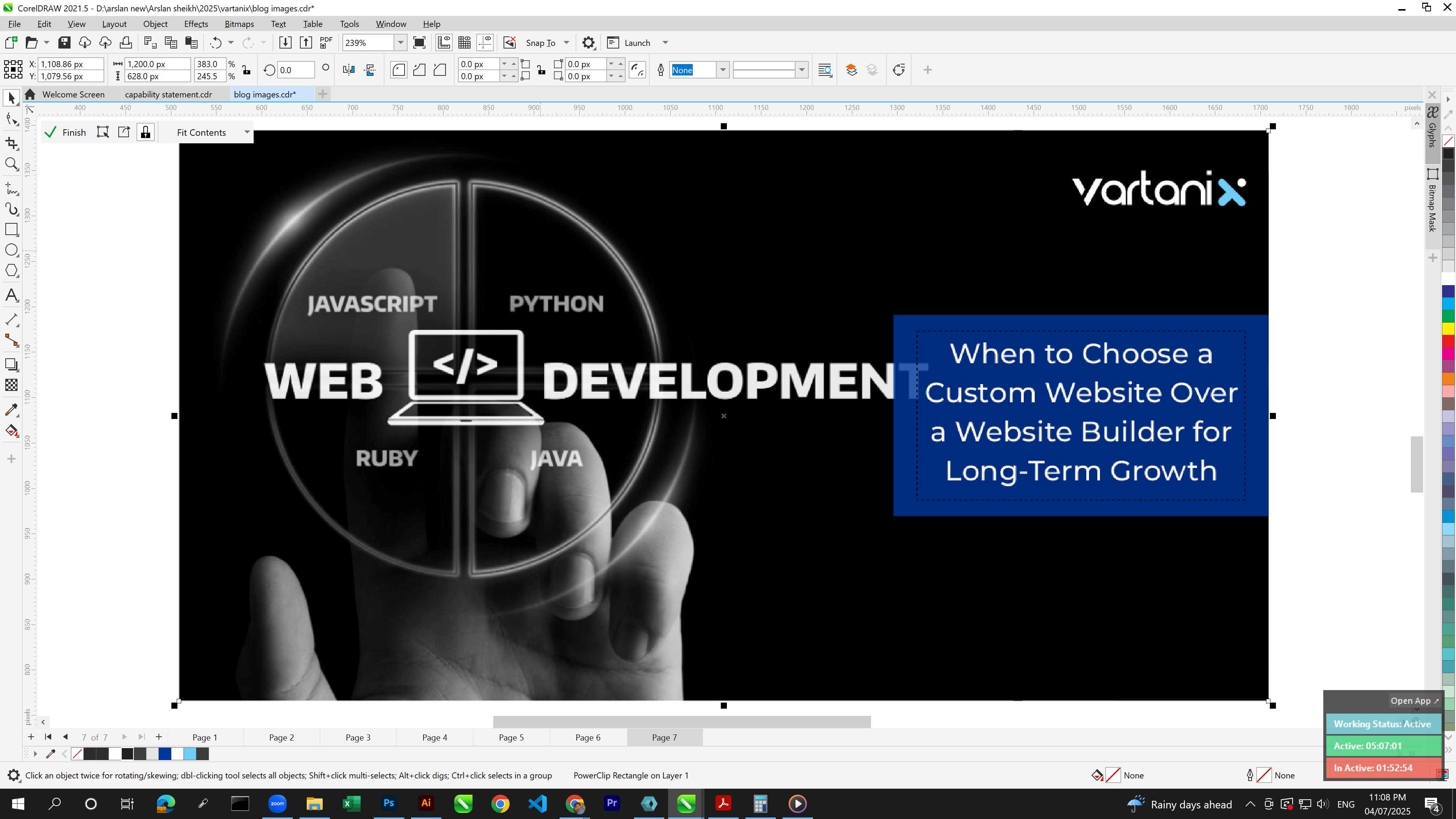
Task: Select chamfered corner type
Action: [440, 70]
